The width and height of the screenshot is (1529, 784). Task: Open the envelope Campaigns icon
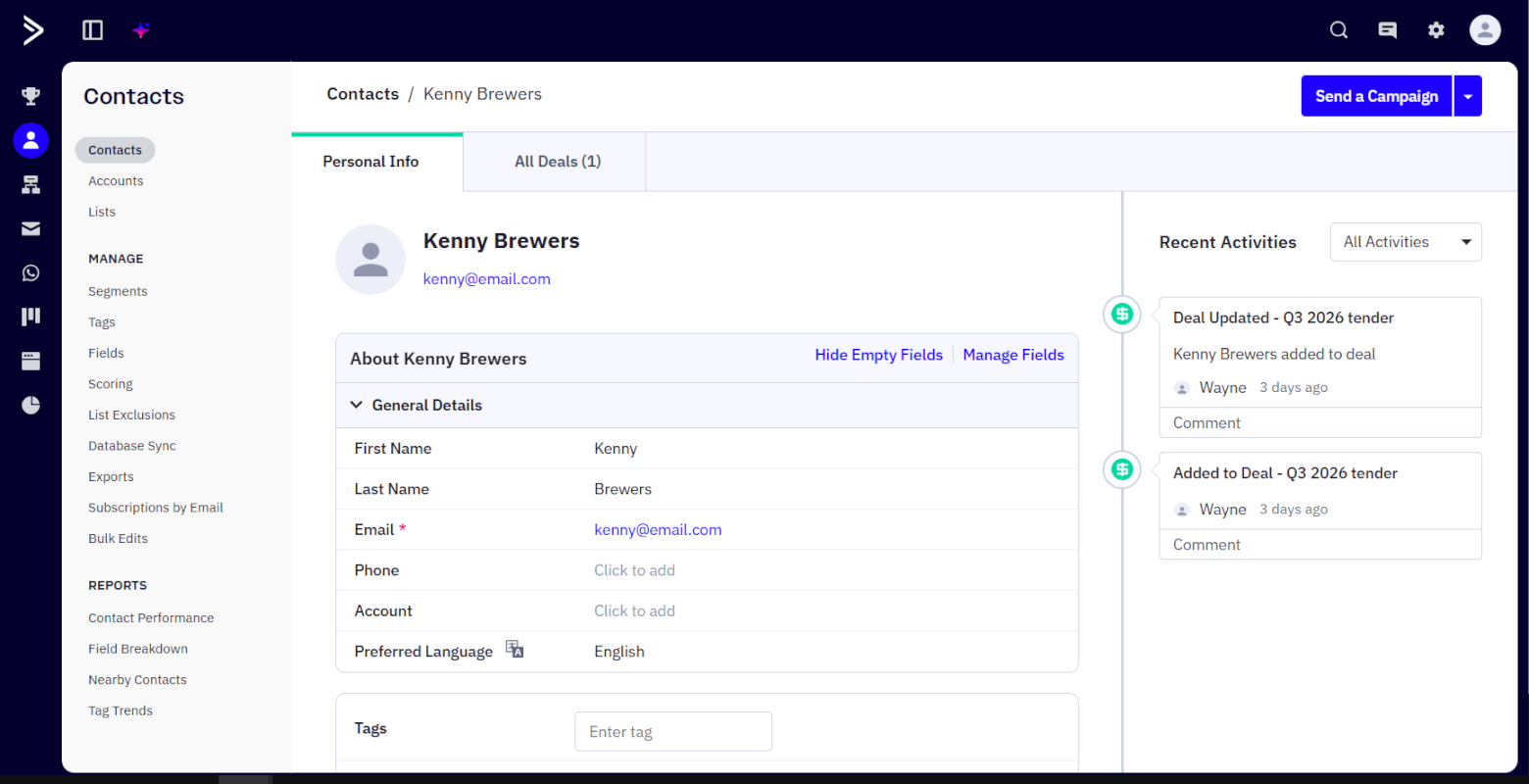point(31,228)
